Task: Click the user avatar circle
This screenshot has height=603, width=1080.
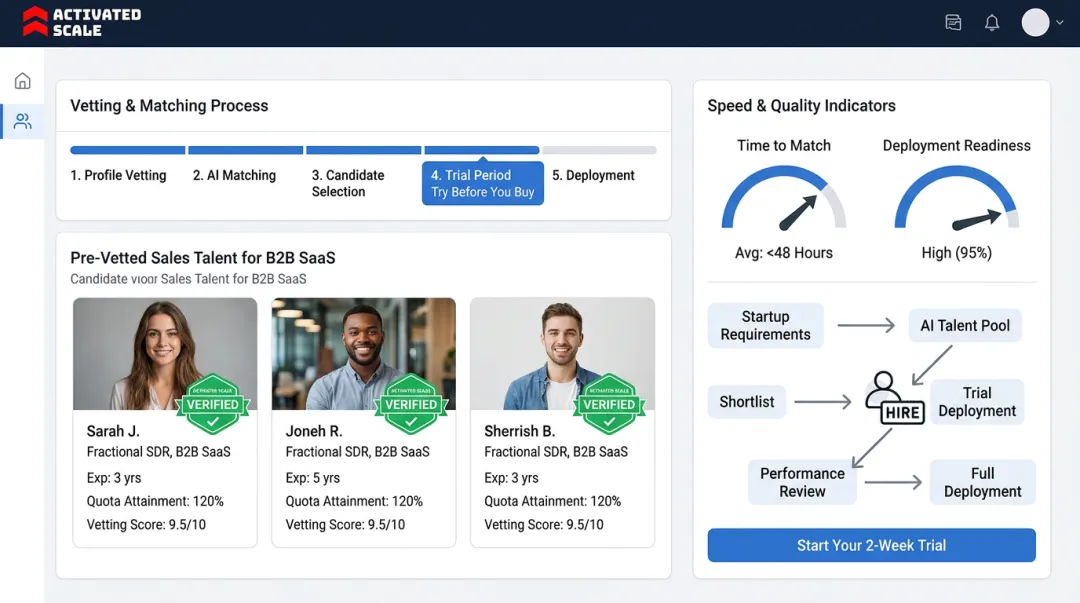Action: click(x=1035, y=23)
